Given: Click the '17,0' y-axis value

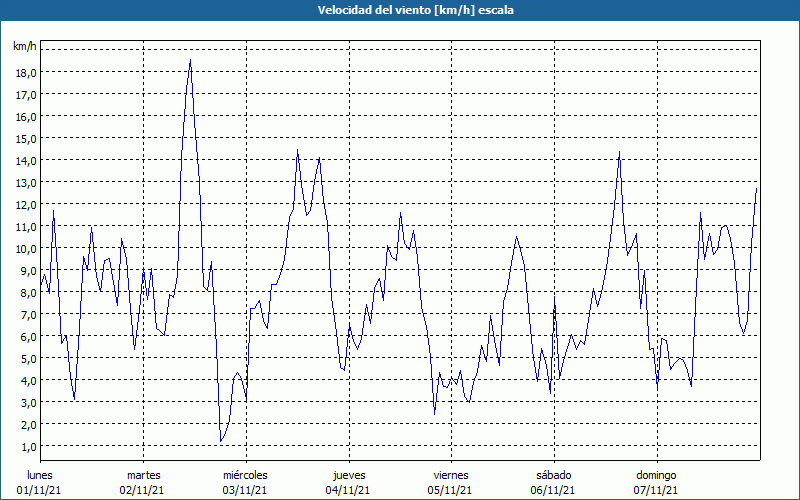Looking at the screenshot, I should point(26,94).
